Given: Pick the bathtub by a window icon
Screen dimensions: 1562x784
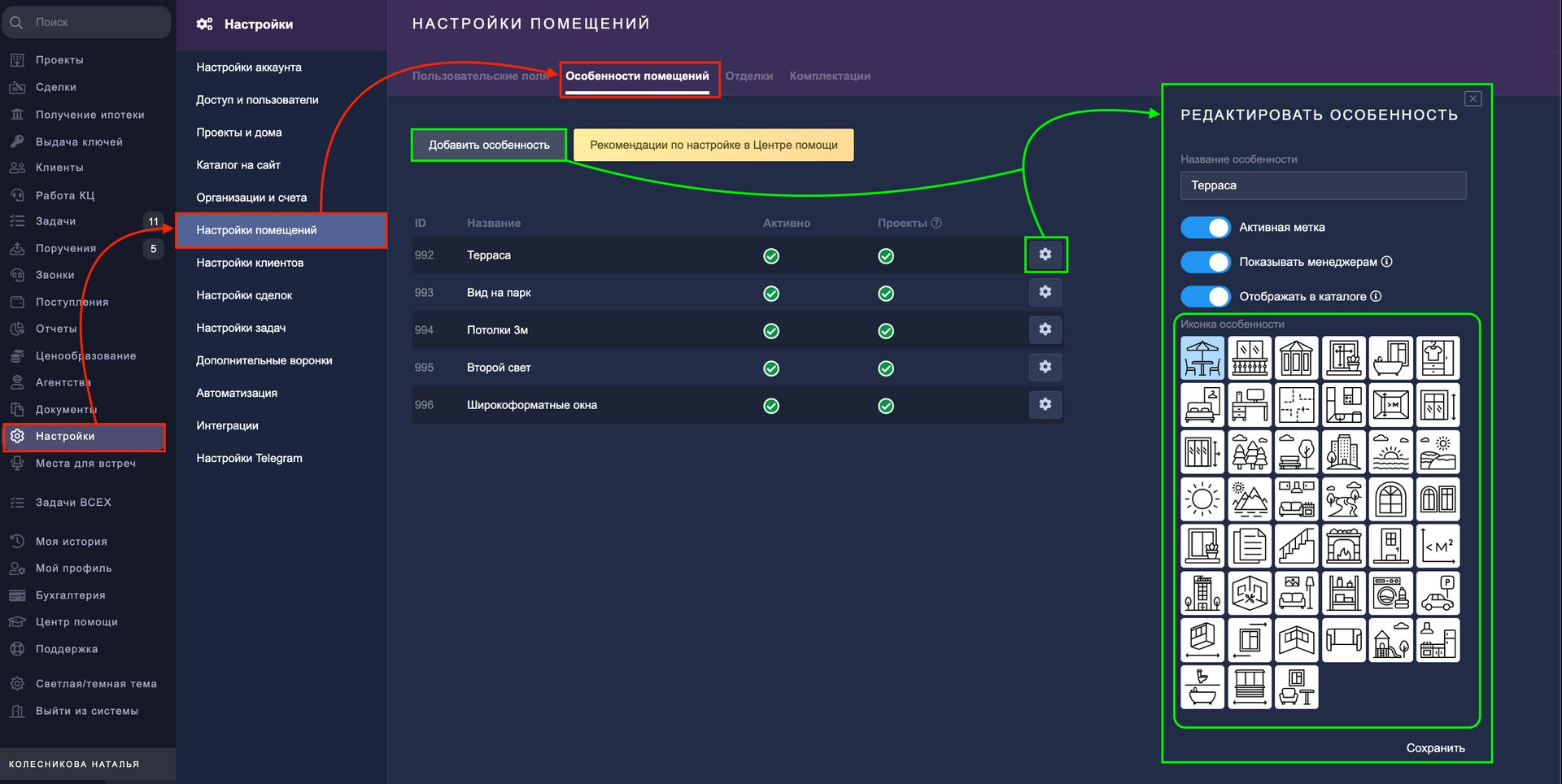Looking at the screenshot, I should pyautogui.click(x=1391, y=358).
